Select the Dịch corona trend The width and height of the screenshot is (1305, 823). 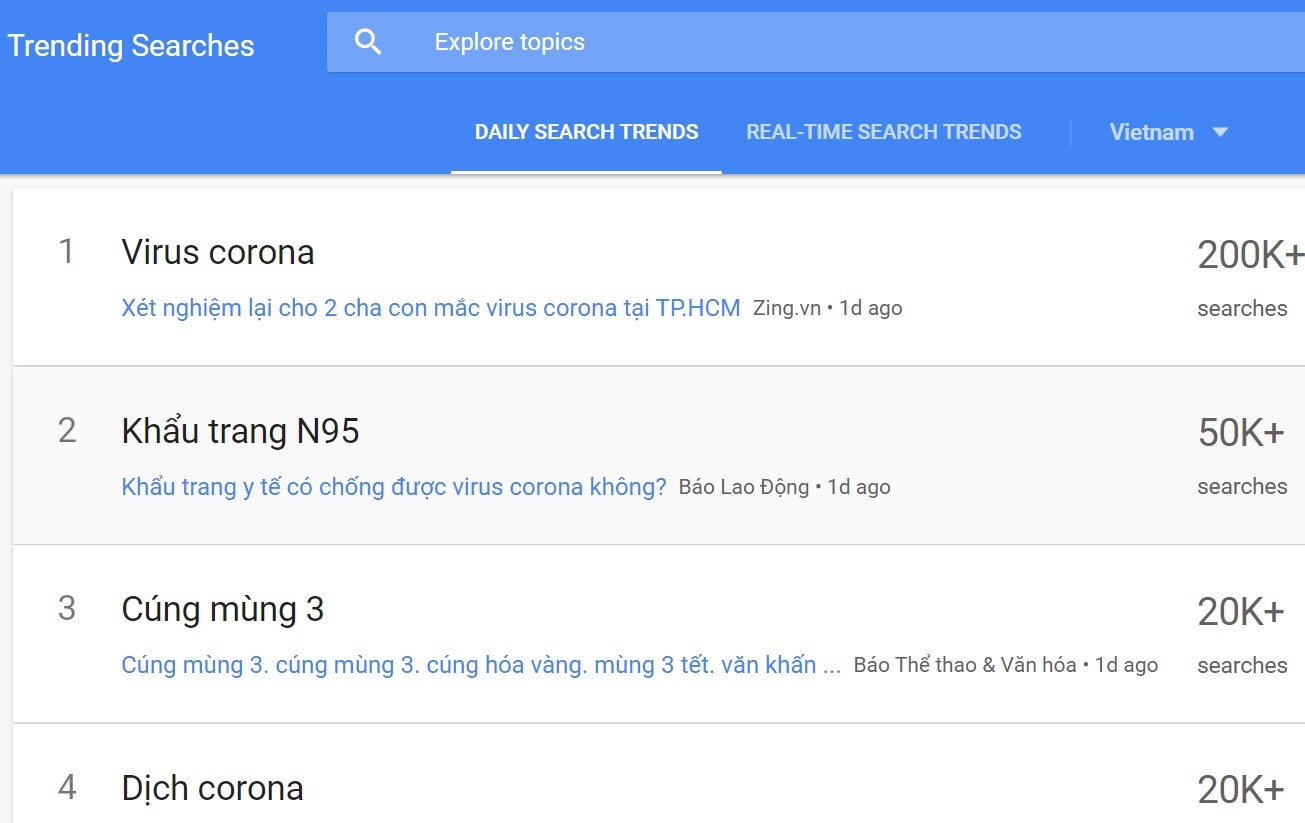click(x=210, y=788)
